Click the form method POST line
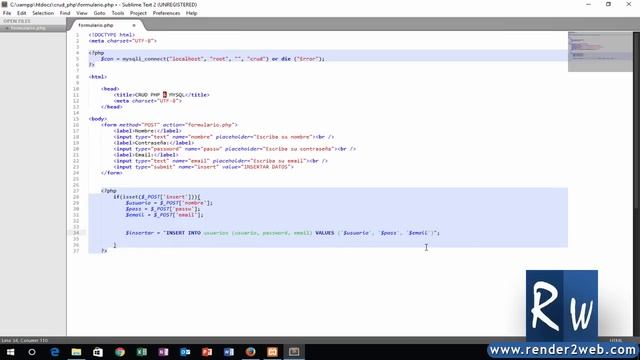Screen dimensions: 640x360 [x=169, y=125]
